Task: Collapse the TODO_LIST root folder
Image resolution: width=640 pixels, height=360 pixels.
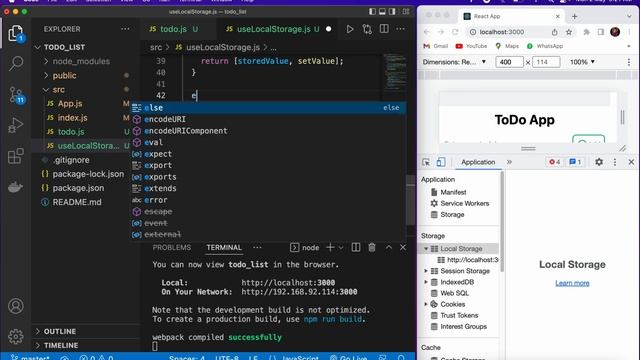Action: 38,47
